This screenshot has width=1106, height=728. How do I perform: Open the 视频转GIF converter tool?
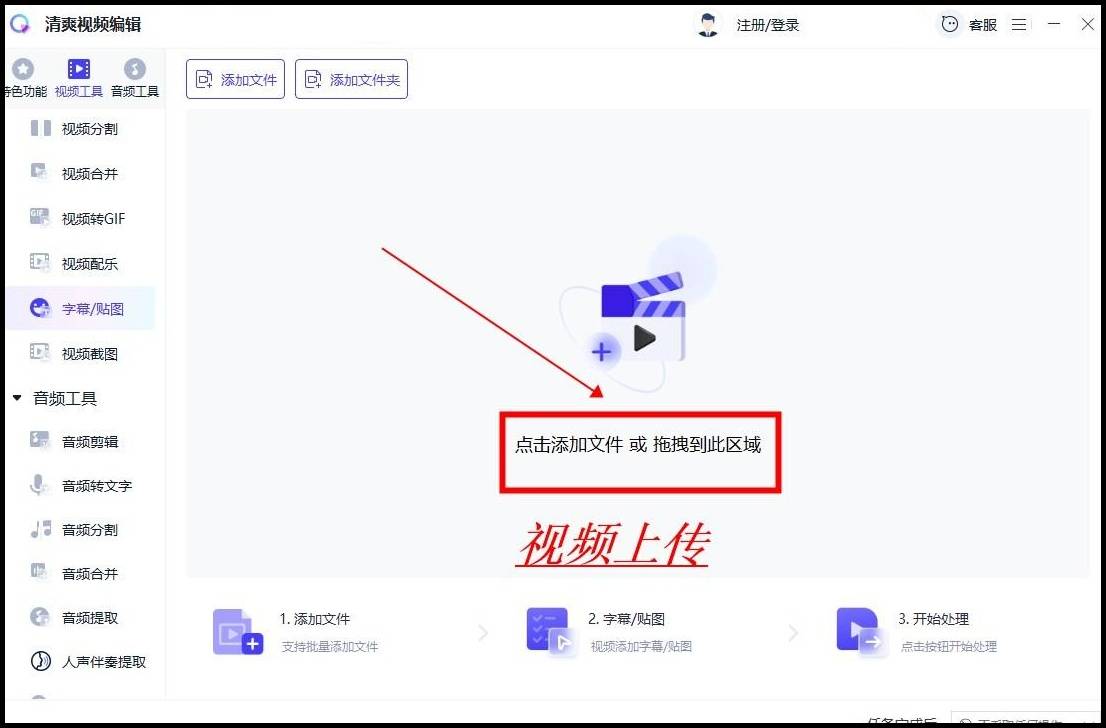[x=92, y=219]
